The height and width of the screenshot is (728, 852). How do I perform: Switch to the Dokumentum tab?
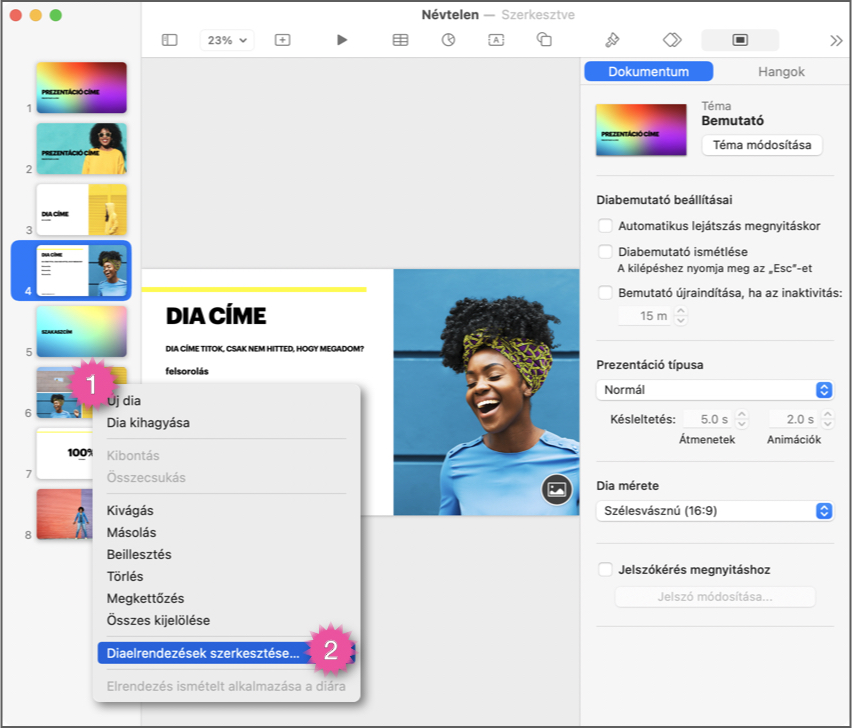tap(648, 72)
